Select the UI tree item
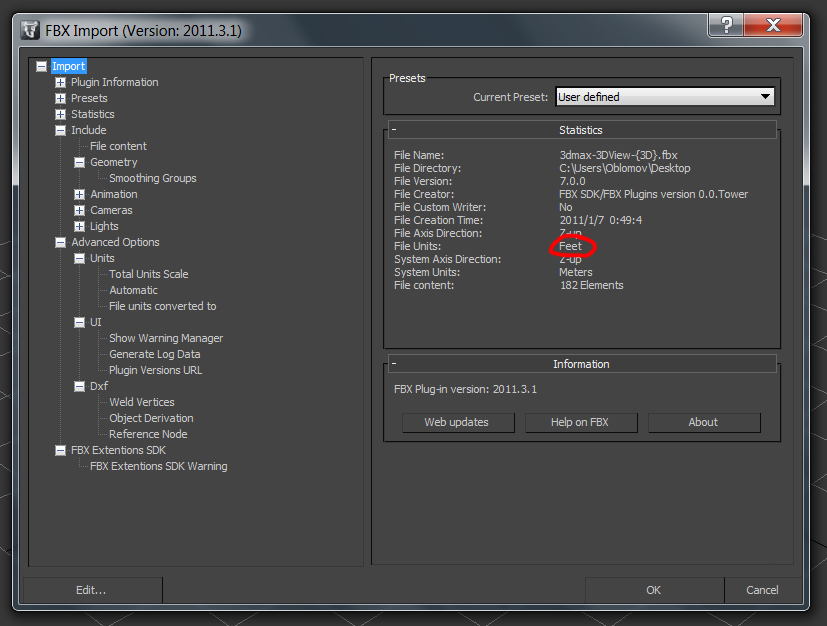Screen dimensions: 827x626 pyautogui.click(x=95, y=322)
